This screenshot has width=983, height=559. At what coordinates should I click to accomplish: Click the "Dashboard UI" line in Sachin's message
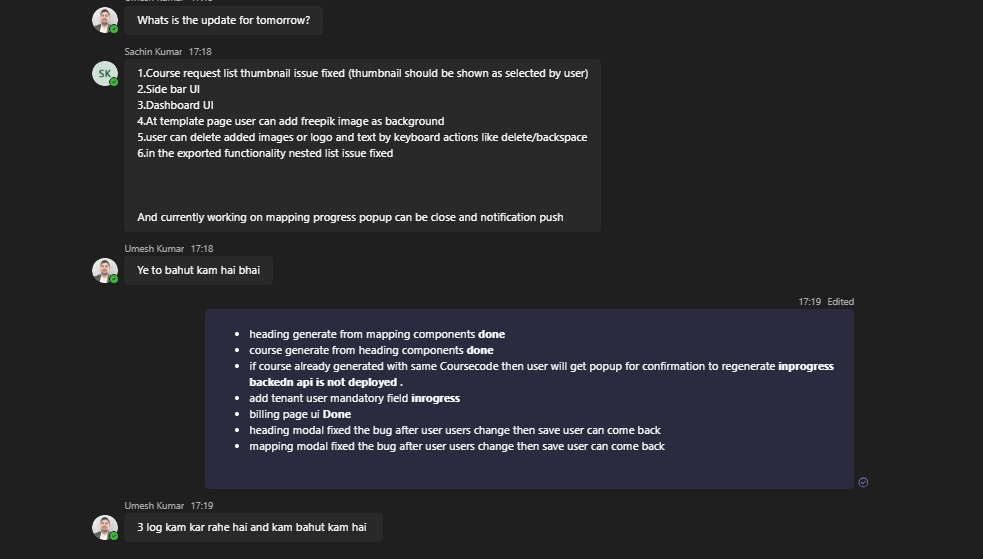pyautogui.click(x=175, y=105)
